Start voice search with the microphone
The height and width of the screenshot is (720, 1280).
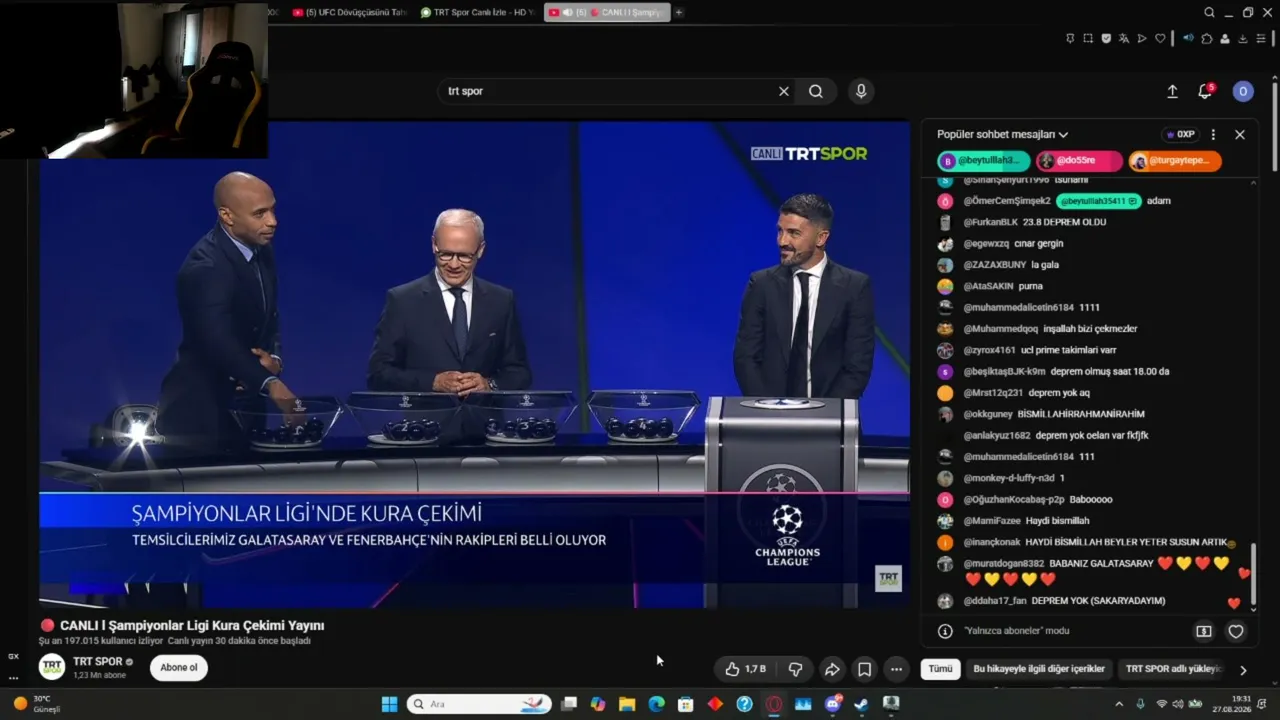pos(861,91)
